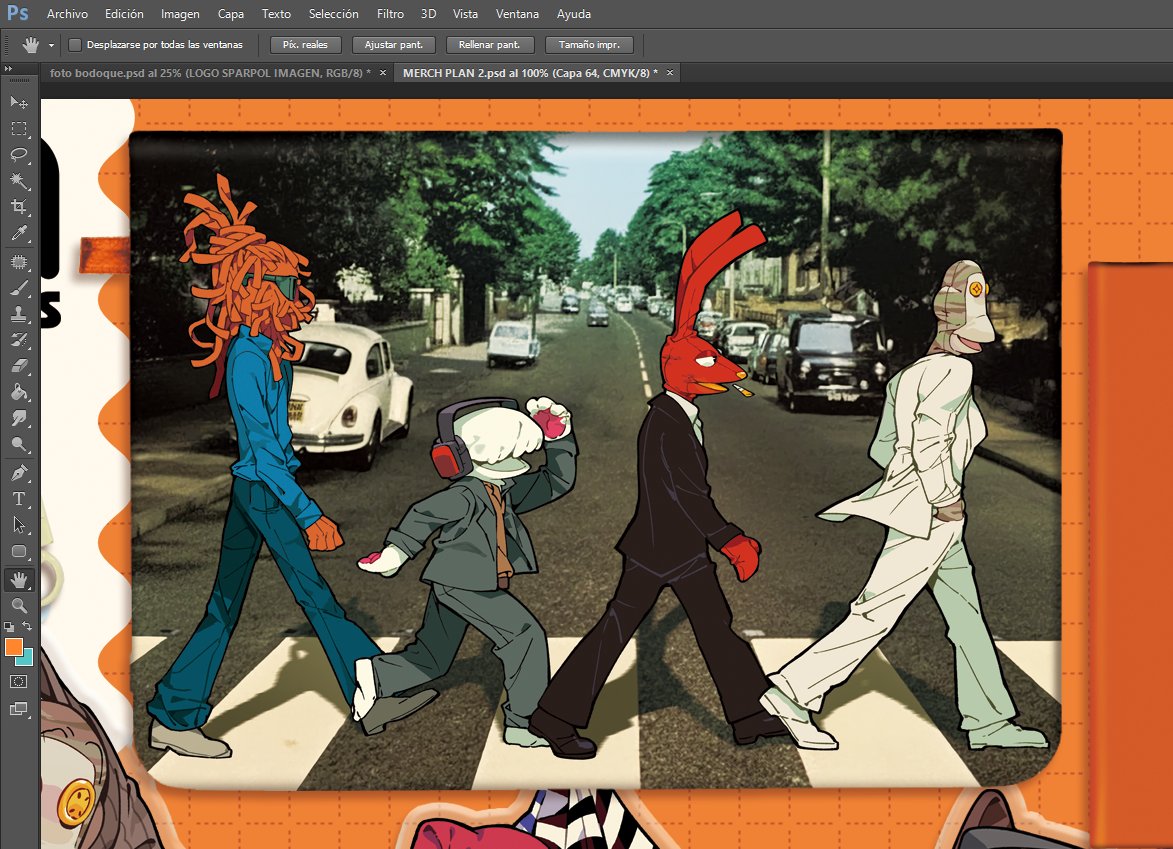Select the Eyedropper tool
This screenshot has height=849, width=1173.
tap(19, 233)
